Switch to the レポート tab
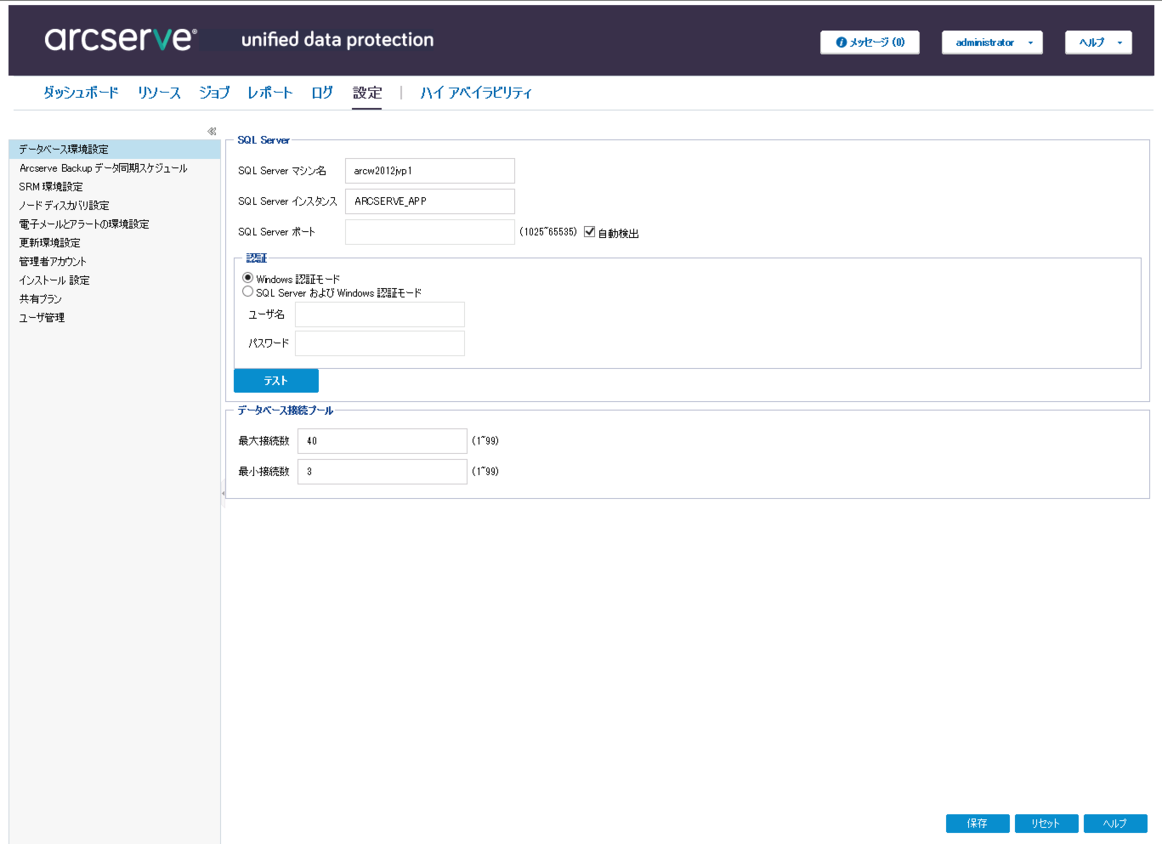The width and height of the screenshot is (1162, 844). pyautogui.click(x=270, y=93)
